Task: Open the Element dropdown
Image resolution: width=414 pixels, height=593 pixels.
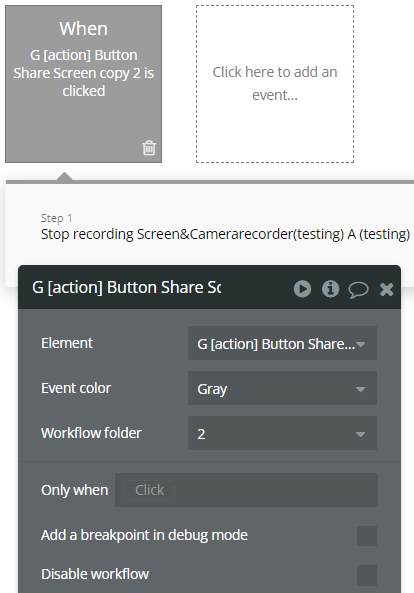Action: pyautogui.click(x=282, y=343)
